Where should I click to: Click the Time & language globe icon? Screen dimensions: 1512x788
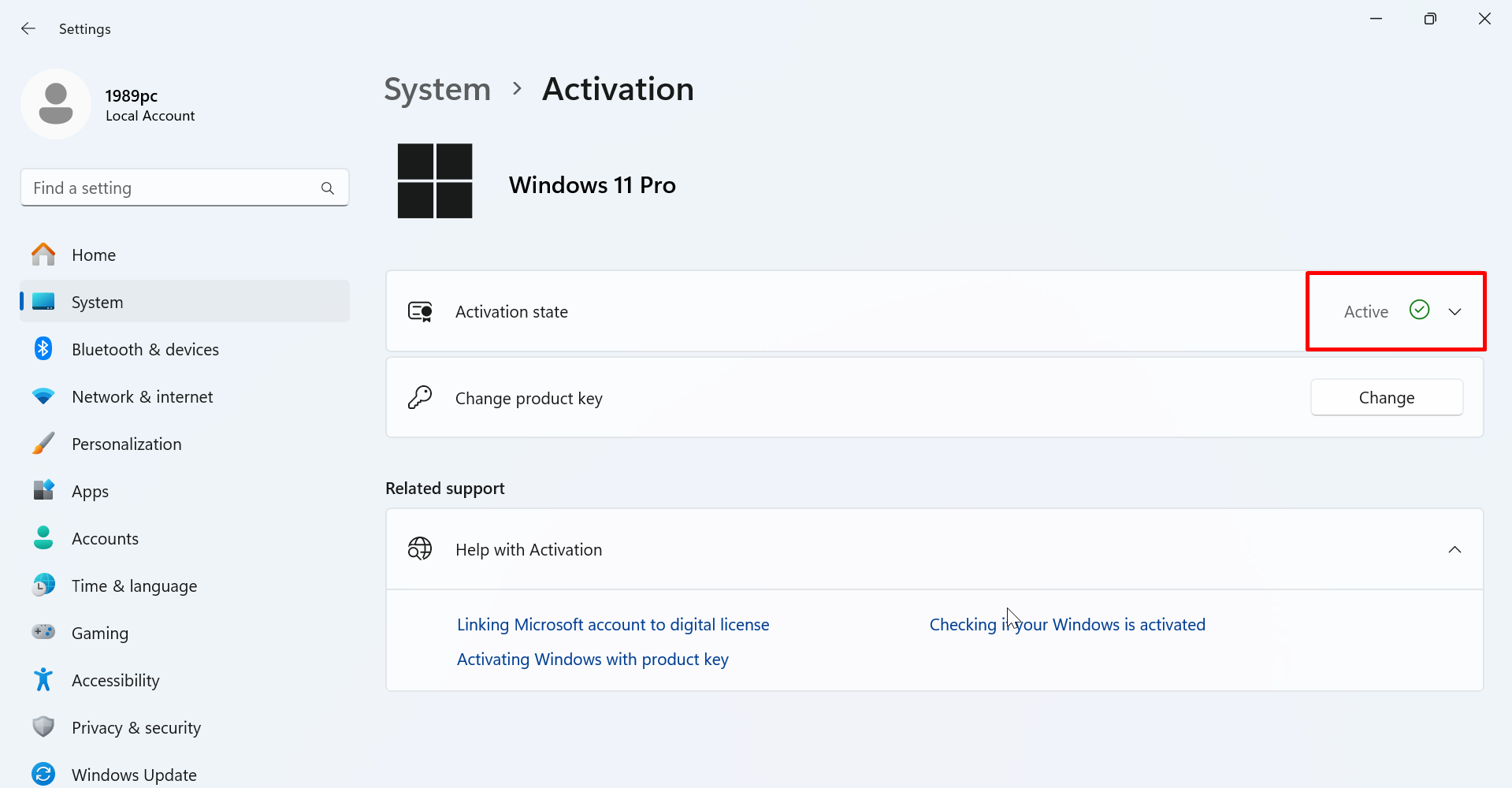coord(43,585)
